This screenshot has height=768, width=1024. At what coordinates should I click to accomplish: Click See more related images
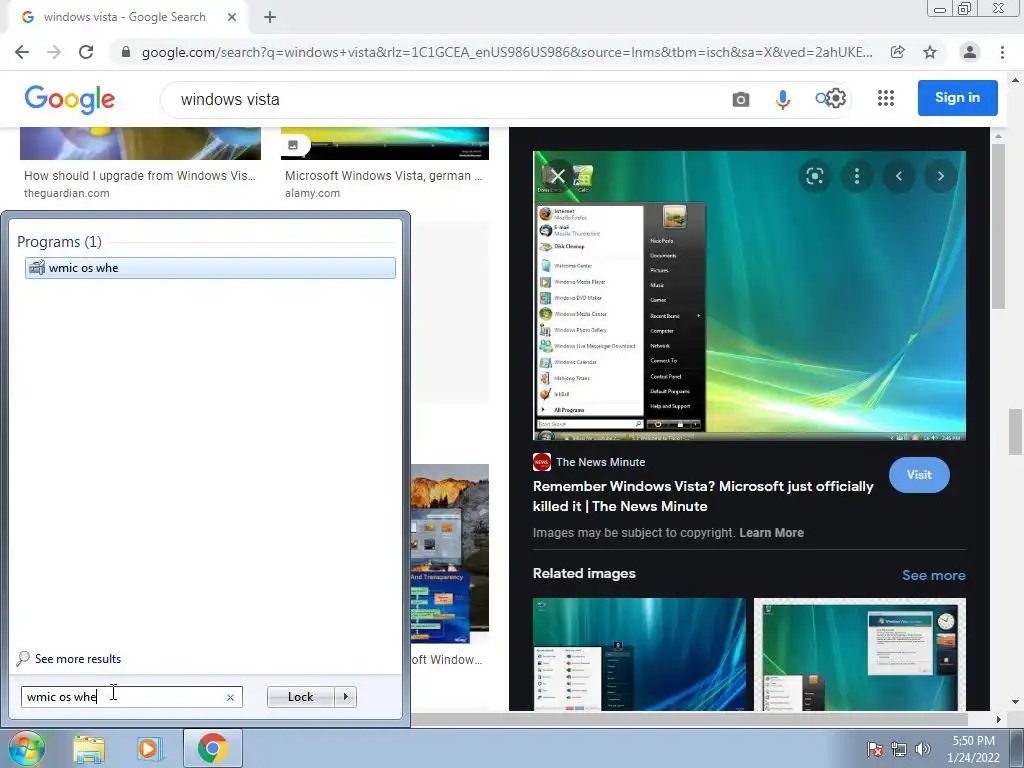(933, 575)
